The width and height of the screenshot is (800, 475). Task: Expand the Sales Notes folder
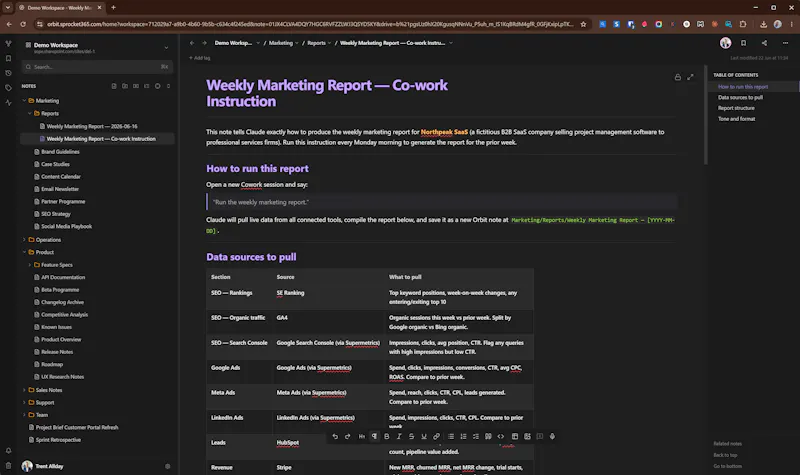[24, 390]
